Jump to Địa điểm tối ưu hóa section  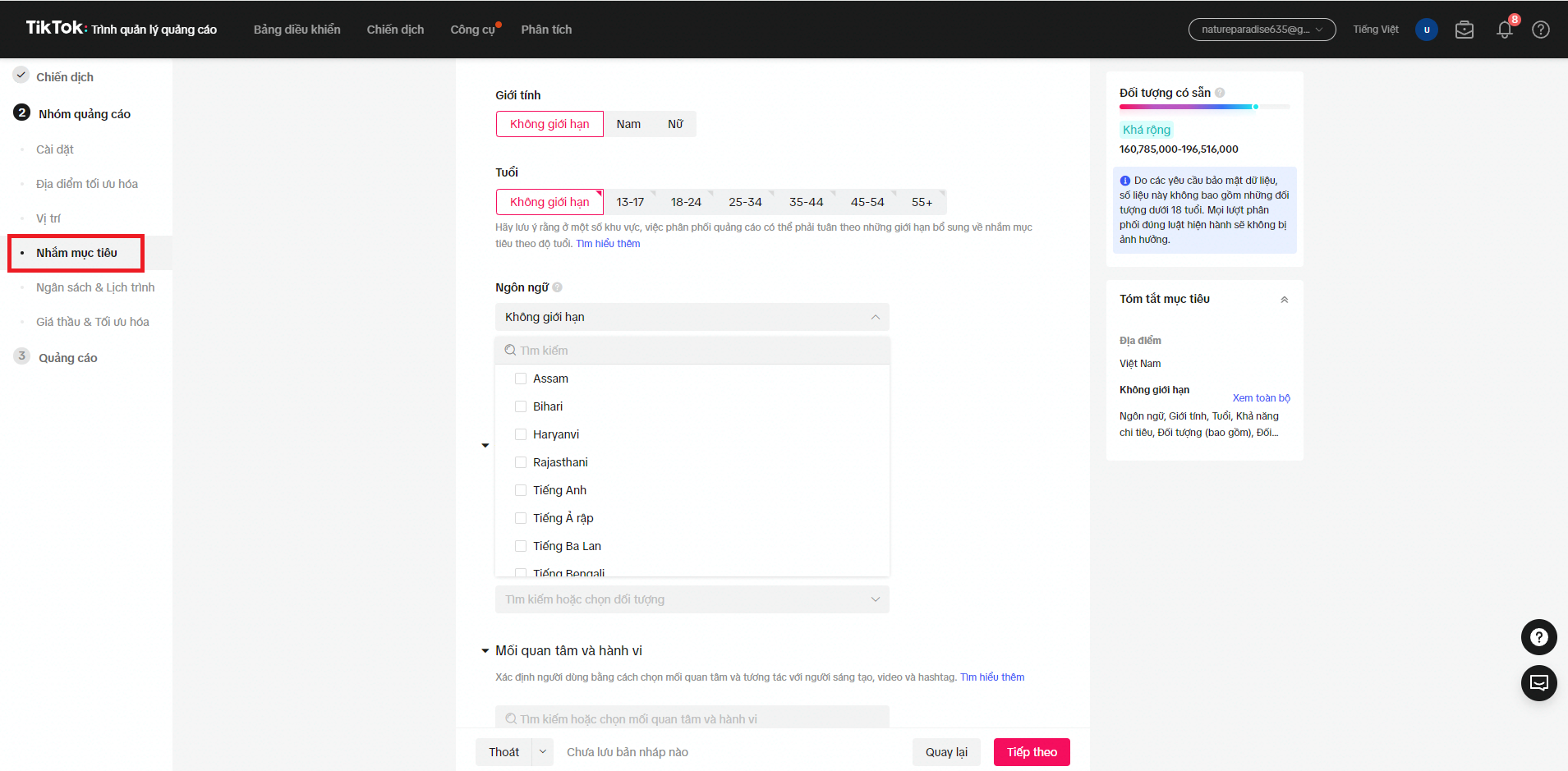click(87, 184)
